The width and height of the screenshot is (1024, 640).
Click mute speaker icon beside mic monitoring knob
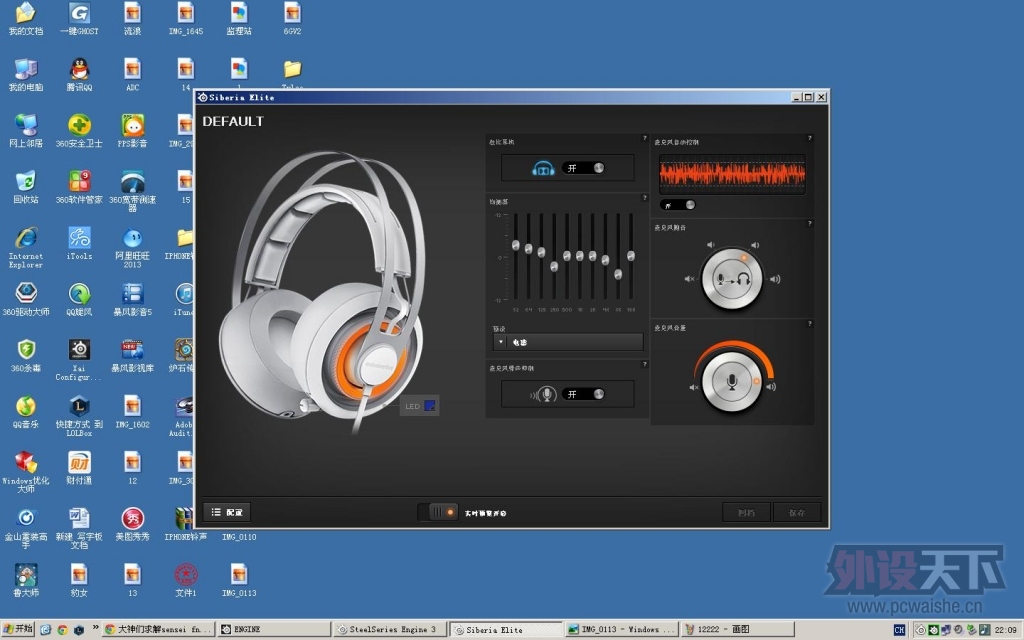tap(689, 279)
